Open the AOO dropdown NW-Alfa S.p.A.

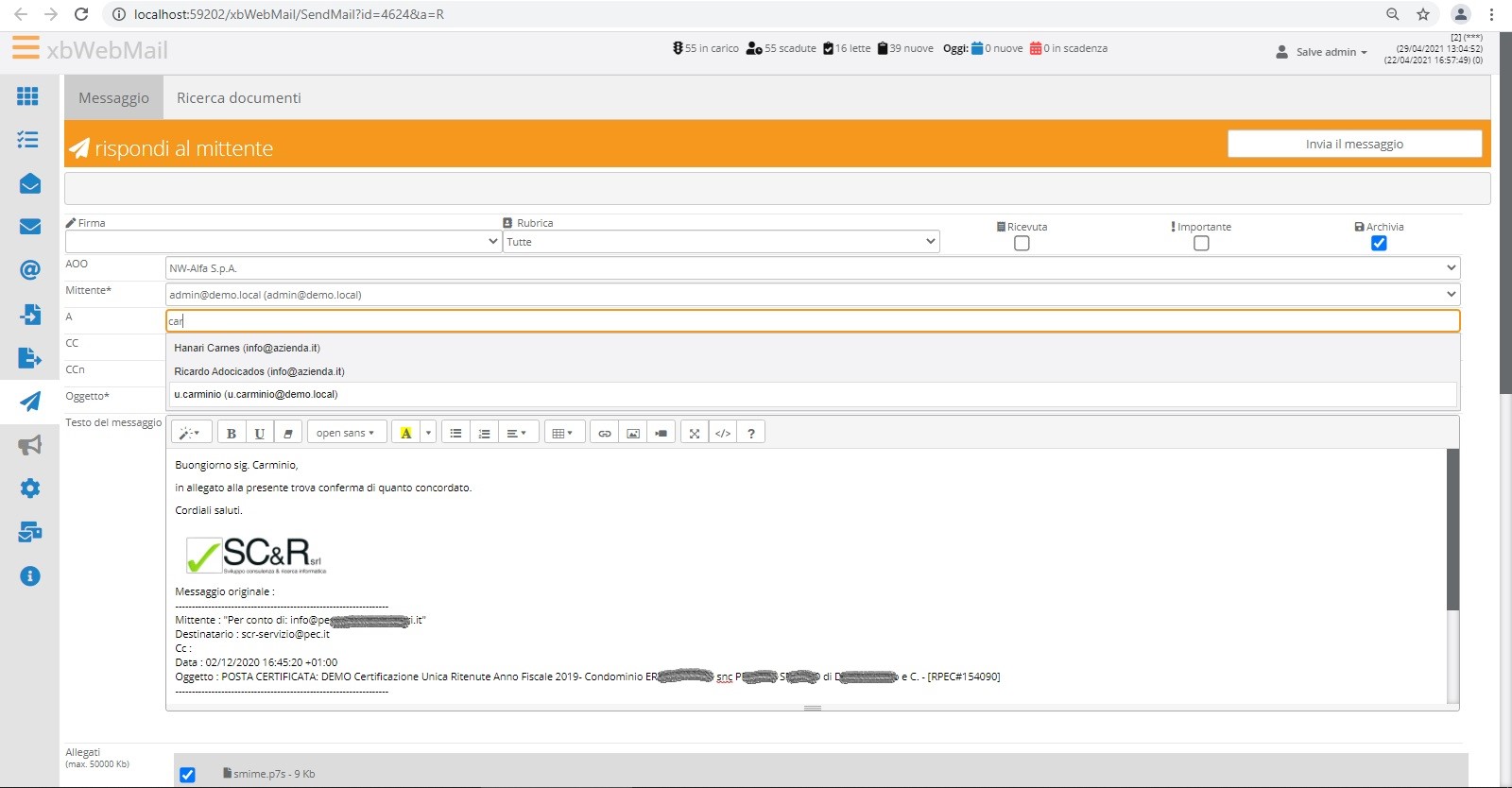click(x=813, y=268)
